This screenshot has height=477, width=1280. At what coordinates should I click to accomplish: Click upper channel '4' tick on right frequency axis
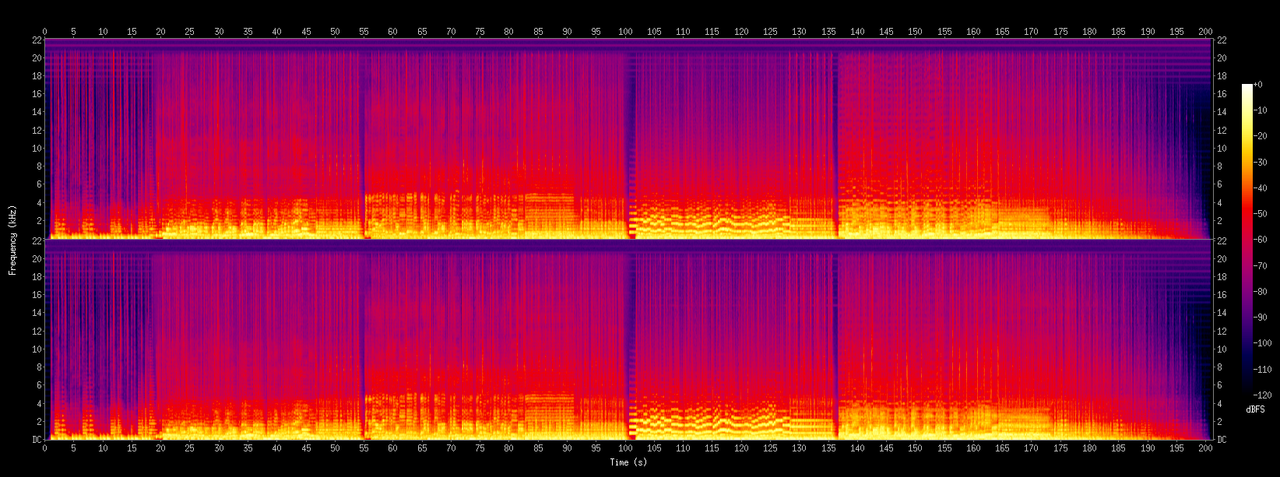1219,204
